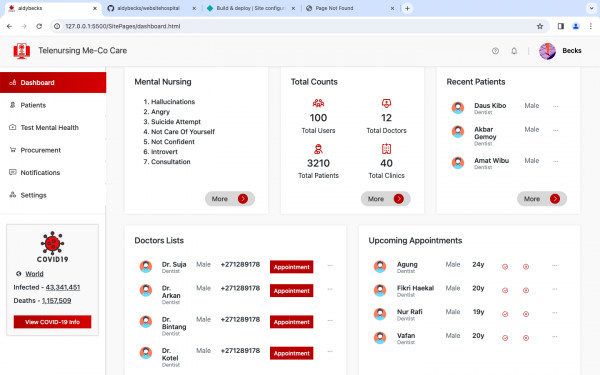
Task: Accept Nur Rafi's appointment check icon
Action: coord(505,314)
